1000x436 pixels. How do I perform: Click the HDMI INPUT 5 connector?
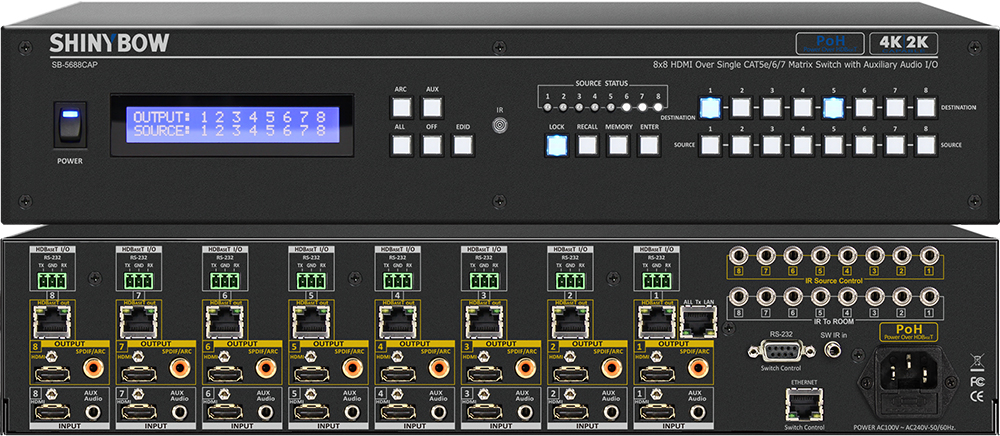(311, 412)
